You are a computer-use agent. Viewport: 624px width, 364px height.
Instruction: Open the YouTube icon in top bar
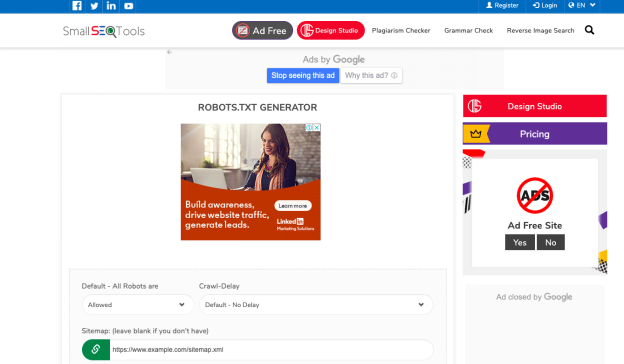point(129,6)
